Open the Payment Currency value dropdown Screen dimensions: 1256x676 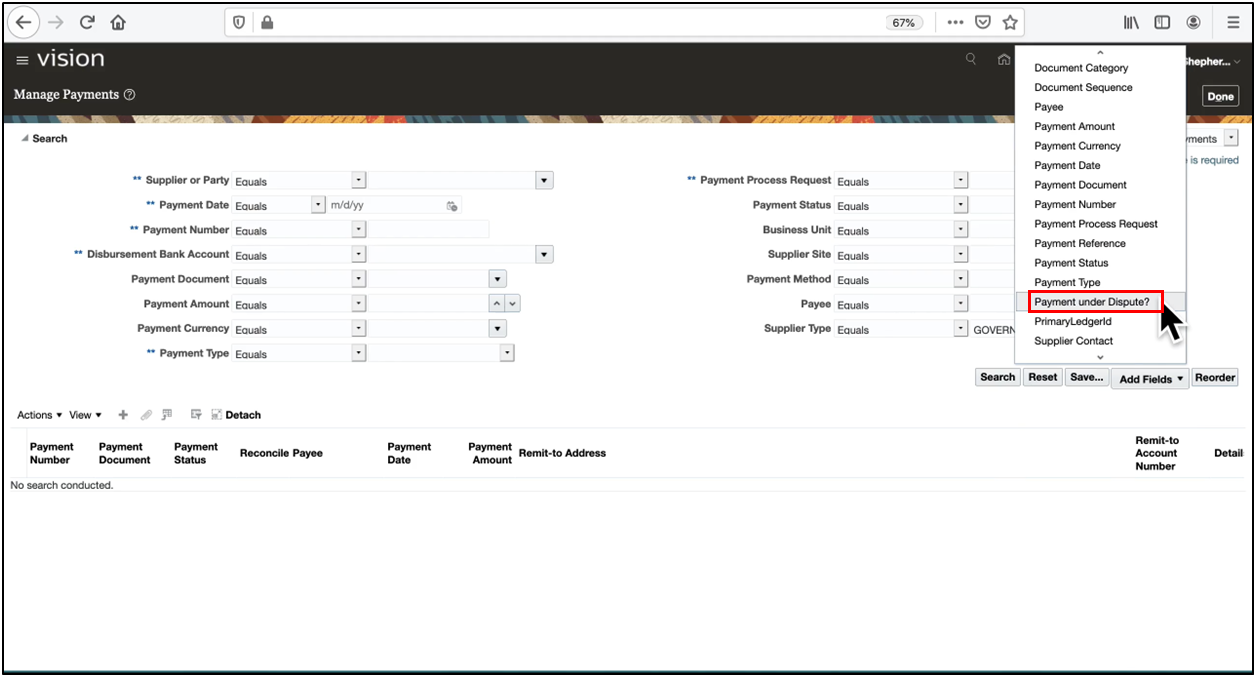(497, 329)
